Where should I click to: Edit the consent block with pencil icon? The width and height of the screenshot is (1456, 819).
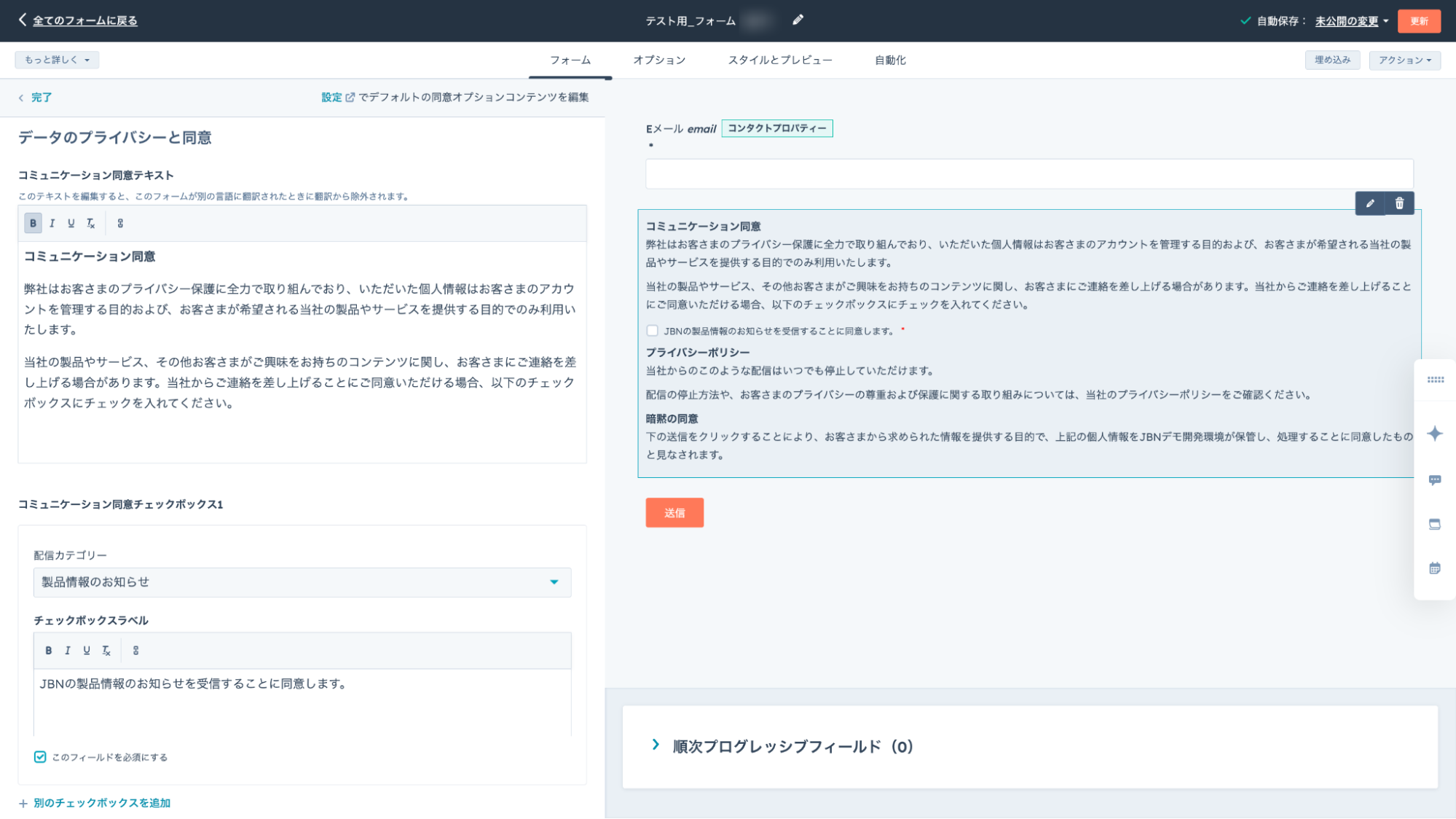(x=1370, y=203)
